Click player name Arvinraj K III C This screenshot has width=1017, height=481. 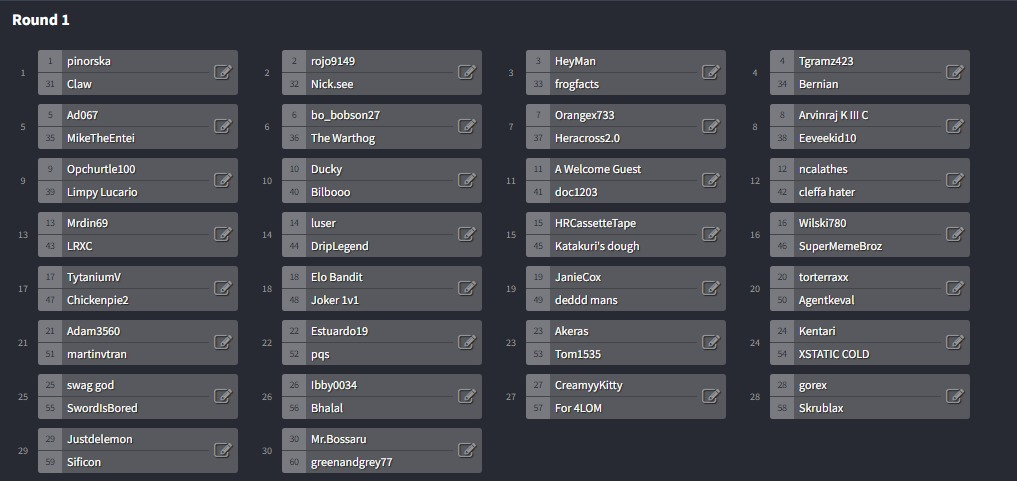(833, 115)
